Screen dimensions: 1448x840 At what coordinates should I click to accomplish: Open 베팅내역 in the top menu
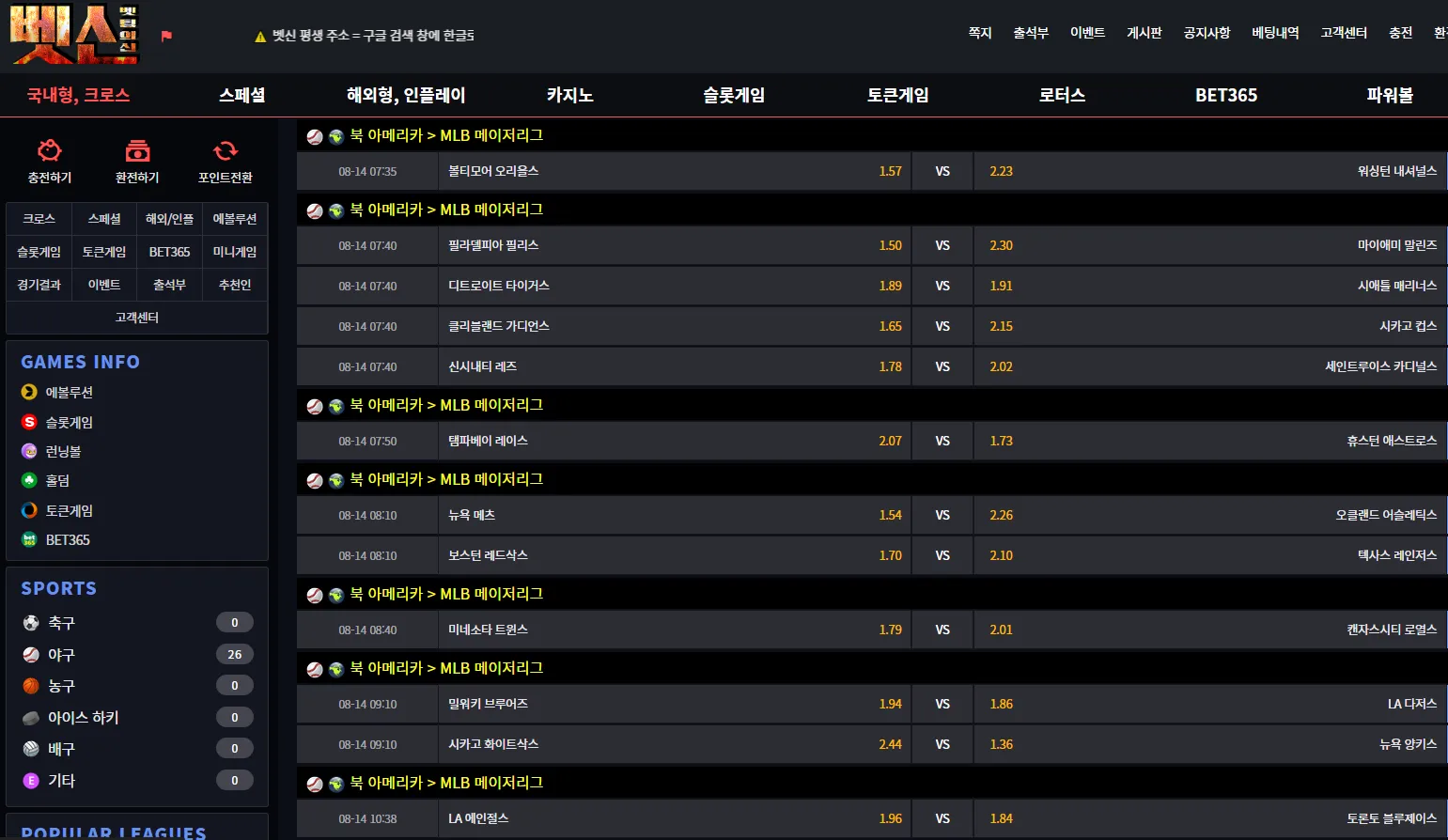click(x=1275, y=33)
